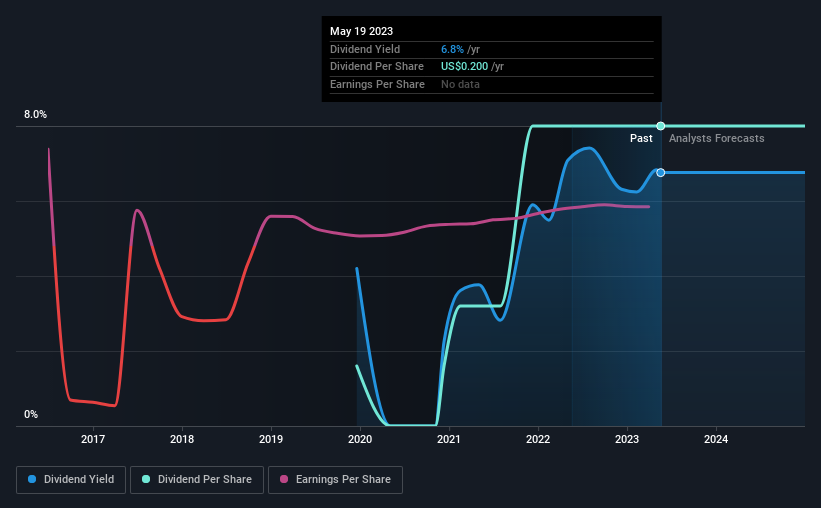Click the teal Dividend Per Share legend dot
The width and height of the screenshot is (821, 508).
[146, 479]
